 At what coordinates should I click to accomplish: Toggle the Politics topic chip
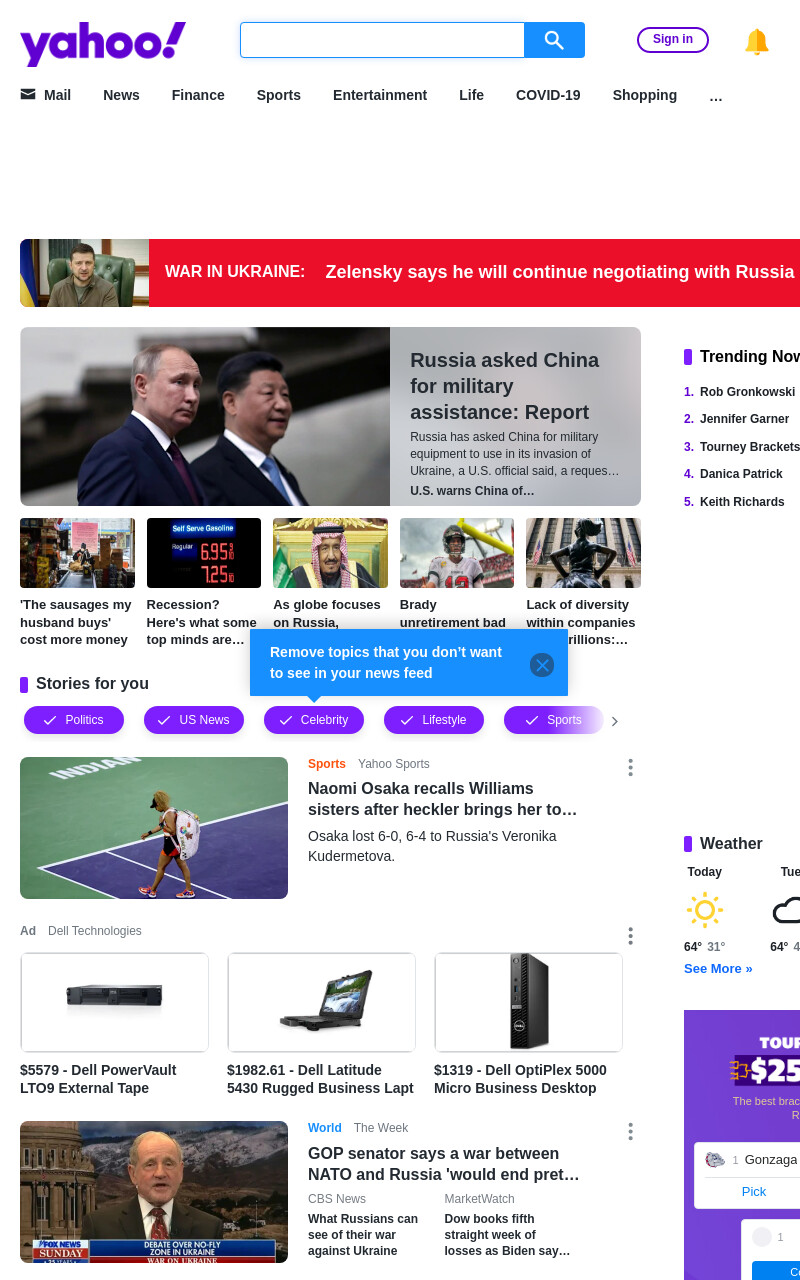click(74, 720)
